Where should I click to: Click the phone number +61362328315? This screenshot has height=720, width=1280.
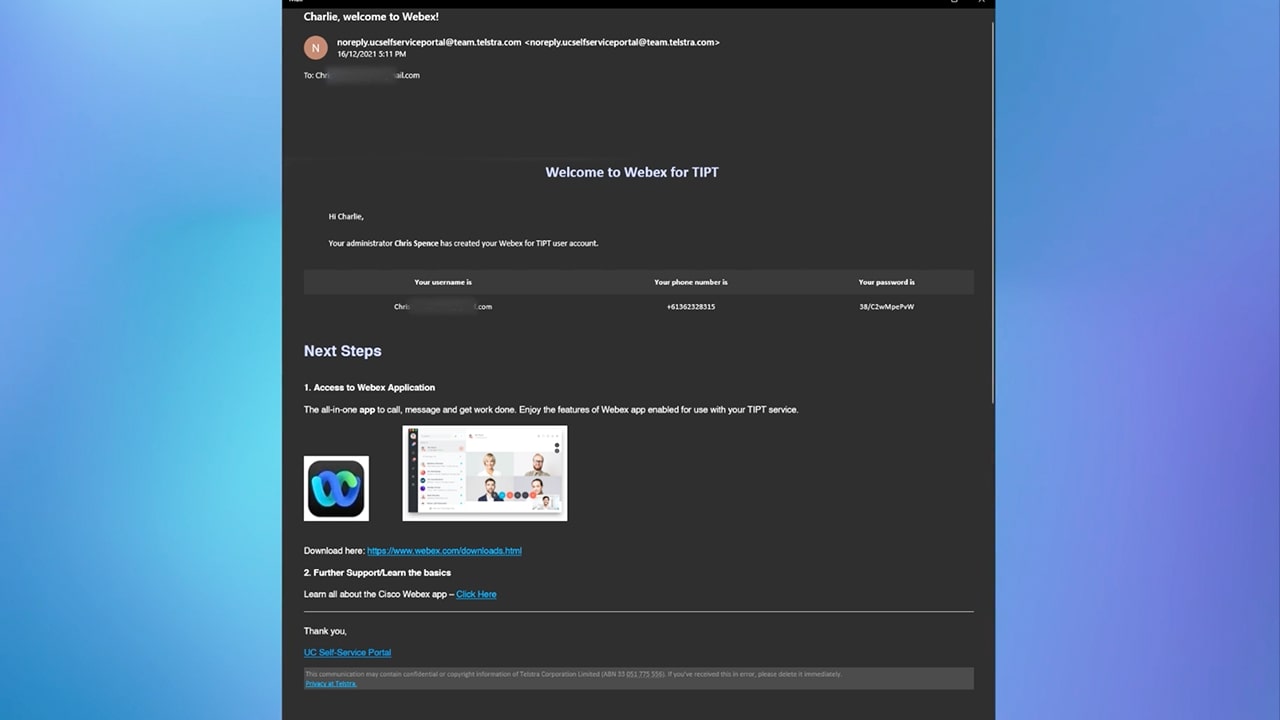pyautogui.click(x=690, y=307)
